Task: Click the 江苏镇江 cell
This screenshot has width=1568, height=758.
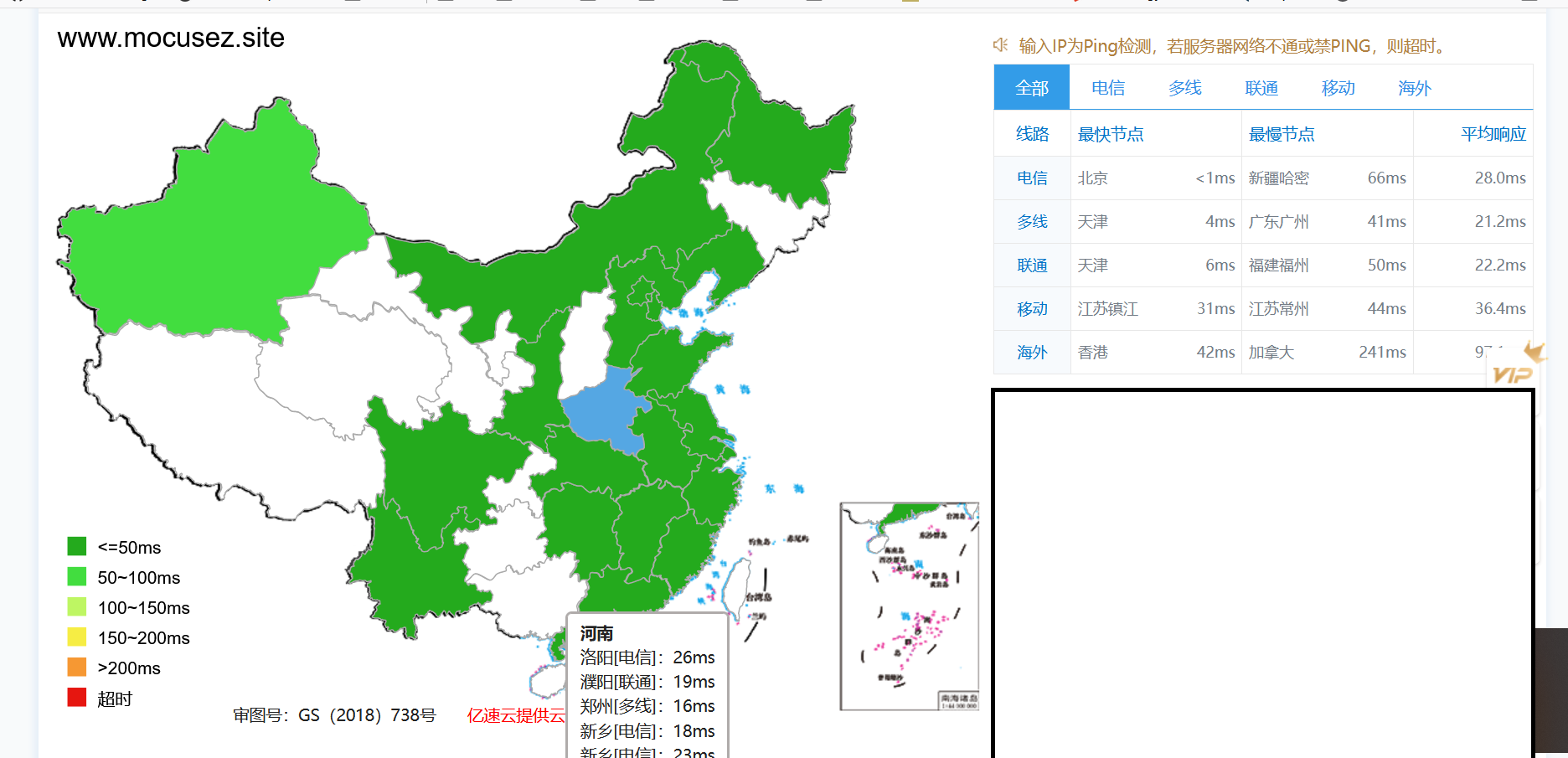Action: (x=1108, y=308)
